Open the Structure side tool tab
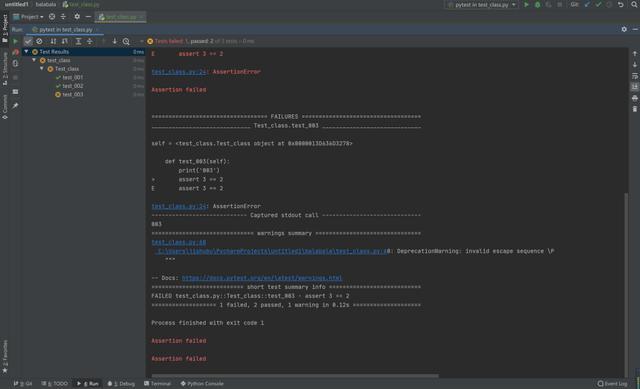Viewport: 640px width, 389px height. coord(5,69)
